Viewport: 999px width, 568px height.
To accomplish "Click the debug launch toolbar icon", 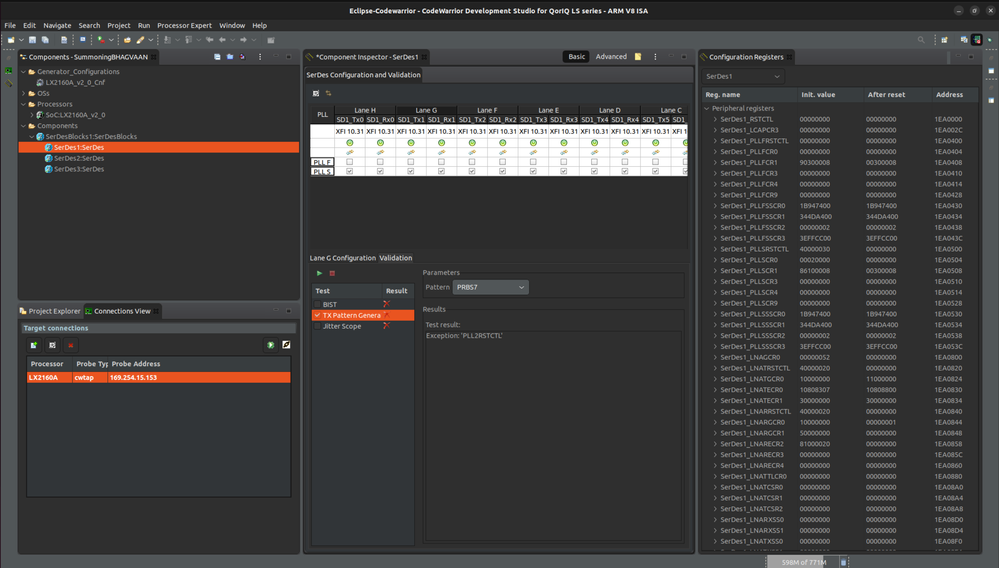I will 101,40.
